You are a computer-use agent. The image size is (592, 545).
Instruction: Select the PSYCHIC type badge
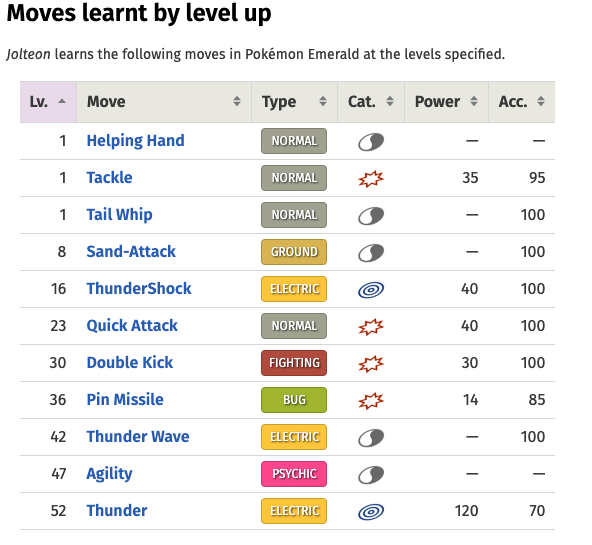coord(294,474)
